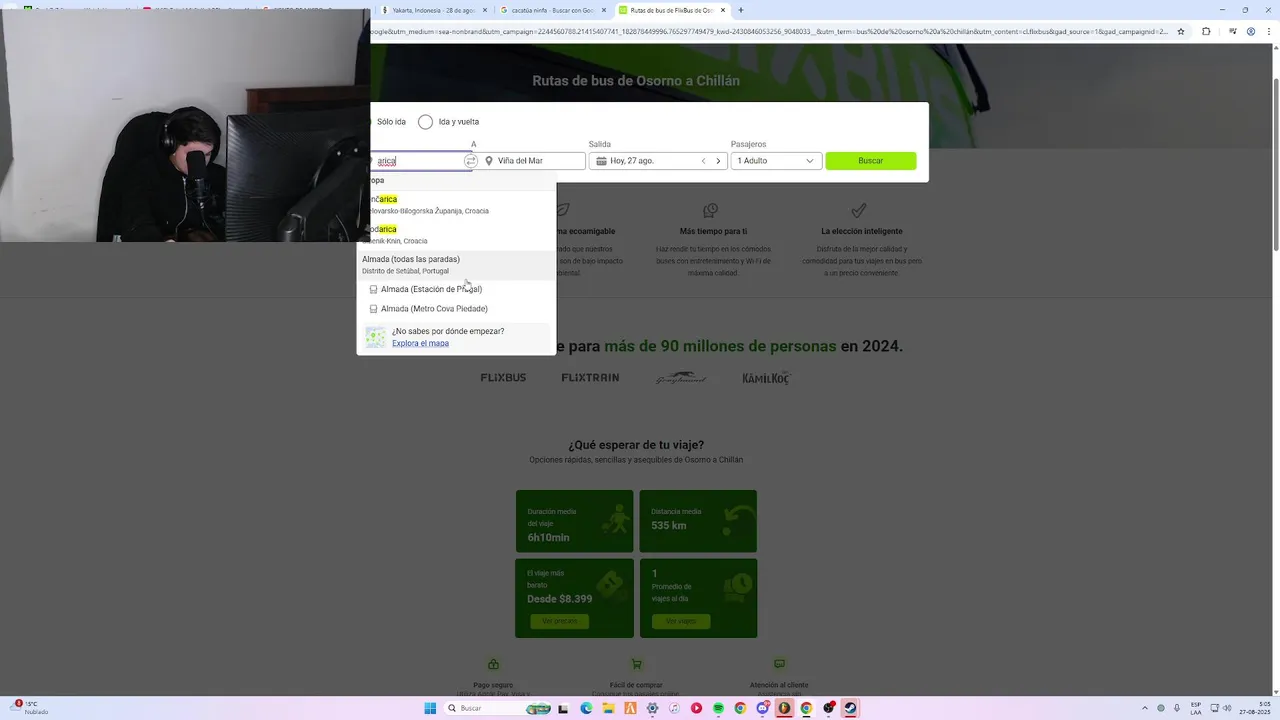Image resolution: width=1280 pixels, height=720 pixels.
Task: Switch to the cacatúa ninfa Google search tab
Action: click(x=553, y=10)
